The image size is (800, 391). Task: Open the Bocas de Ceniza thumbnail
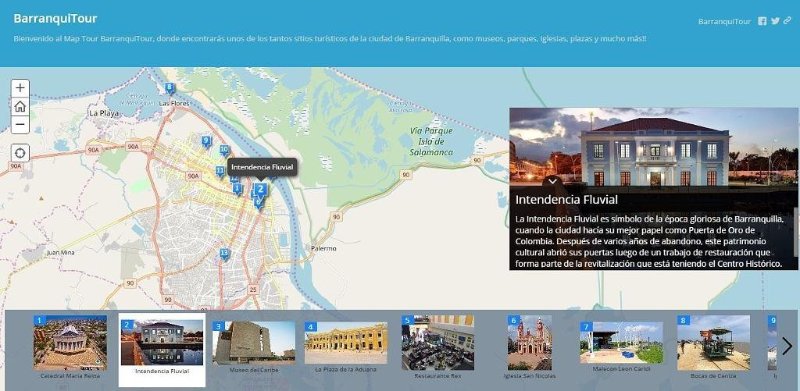(x=713, y=343)
